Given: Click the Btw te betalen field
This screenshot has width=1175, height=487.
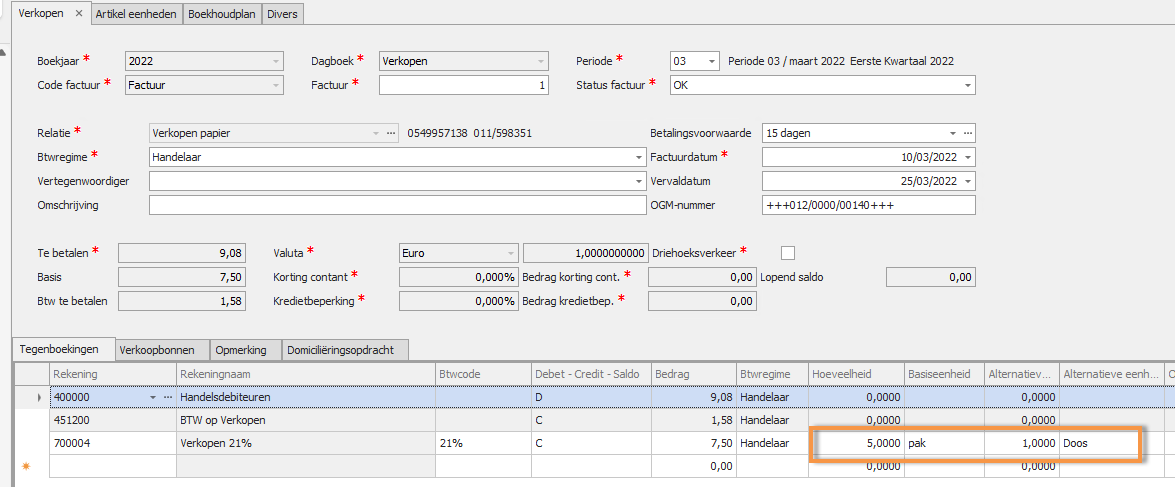Looking at the screenshot, I should 182,301.
